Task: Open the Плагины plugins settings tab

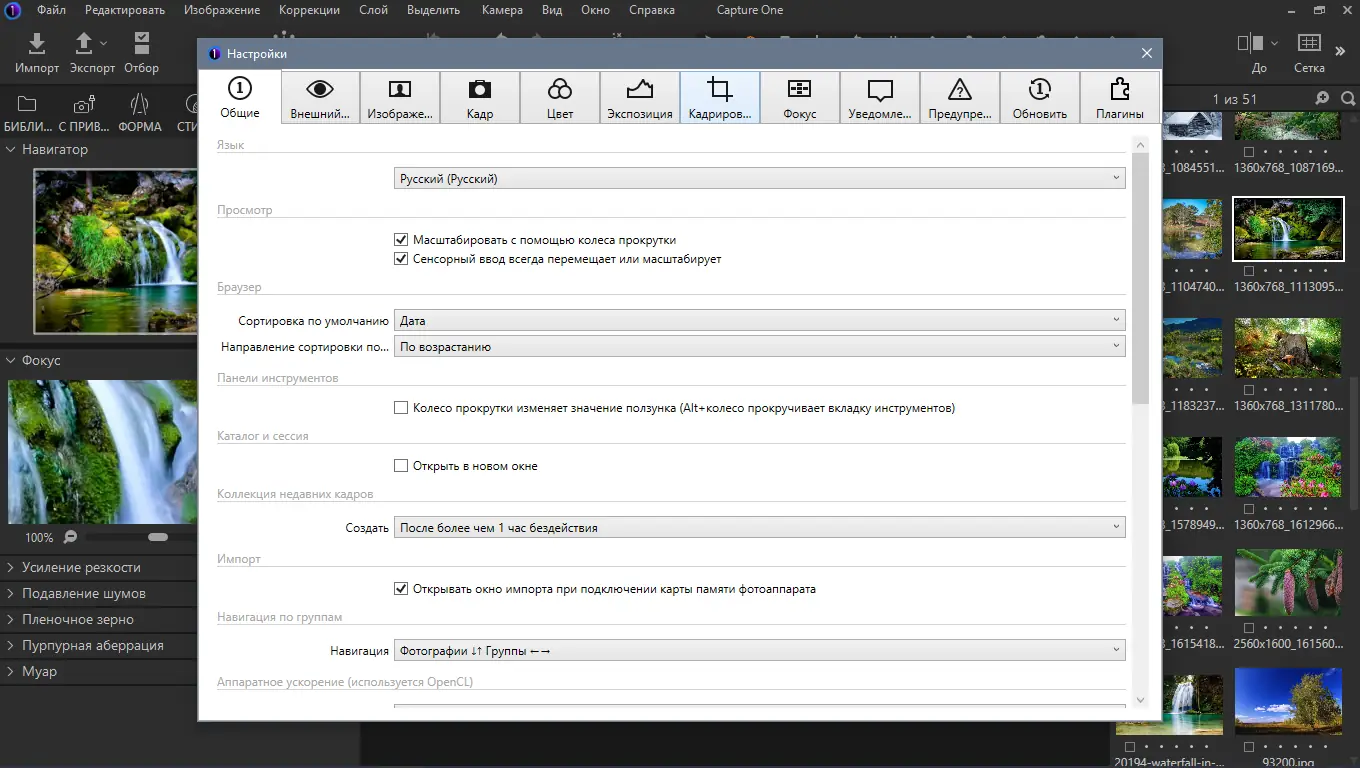Action: point(1120,98)
